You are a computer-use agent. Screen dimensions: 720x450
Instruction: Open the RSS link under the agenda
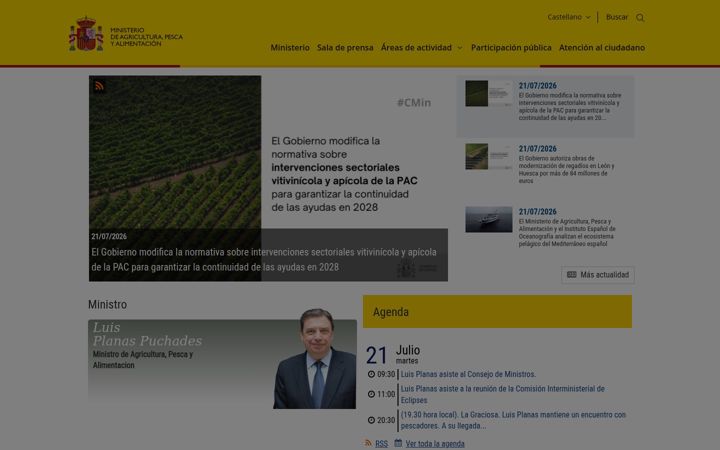(x=381, y=444)
